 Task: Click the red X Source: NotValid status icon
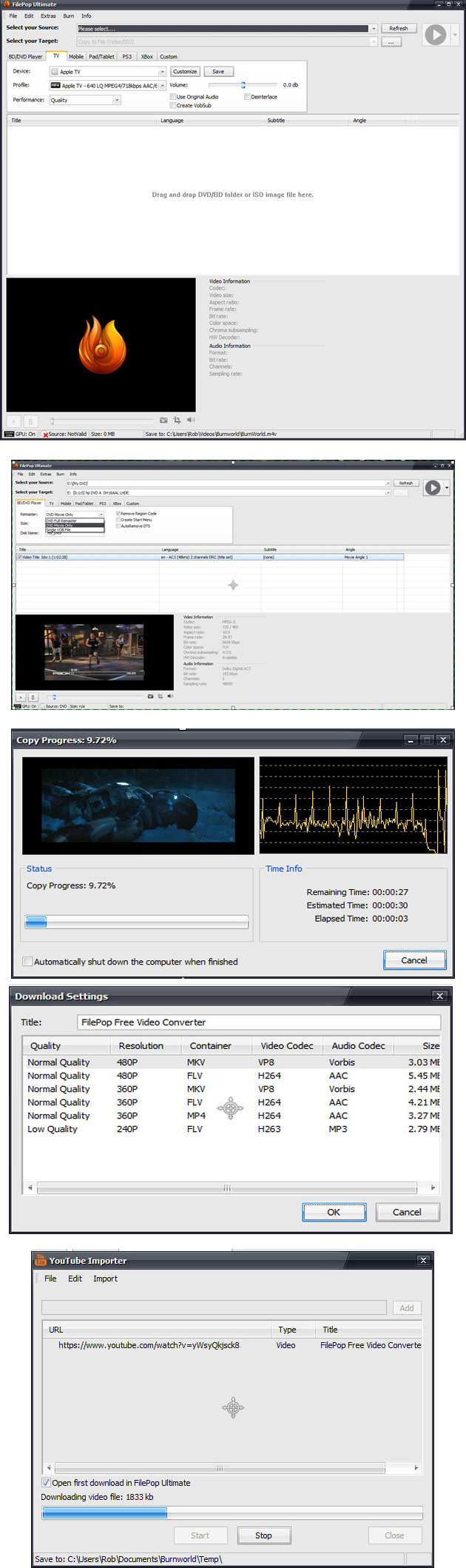[45, 435]
